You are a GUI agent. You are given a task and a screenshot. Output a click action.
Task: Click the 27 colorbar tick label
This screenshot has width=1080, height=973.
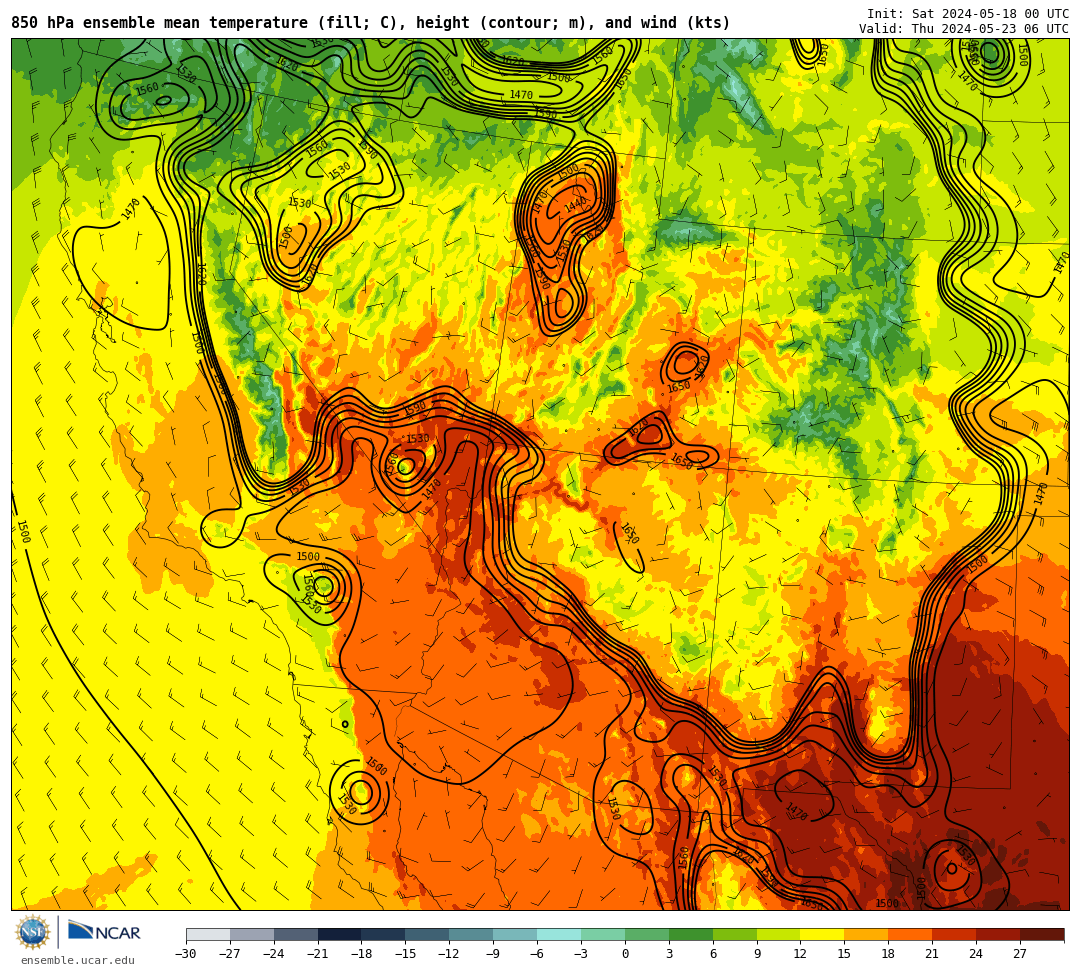pyautogui.click(x=1020, y=954)
